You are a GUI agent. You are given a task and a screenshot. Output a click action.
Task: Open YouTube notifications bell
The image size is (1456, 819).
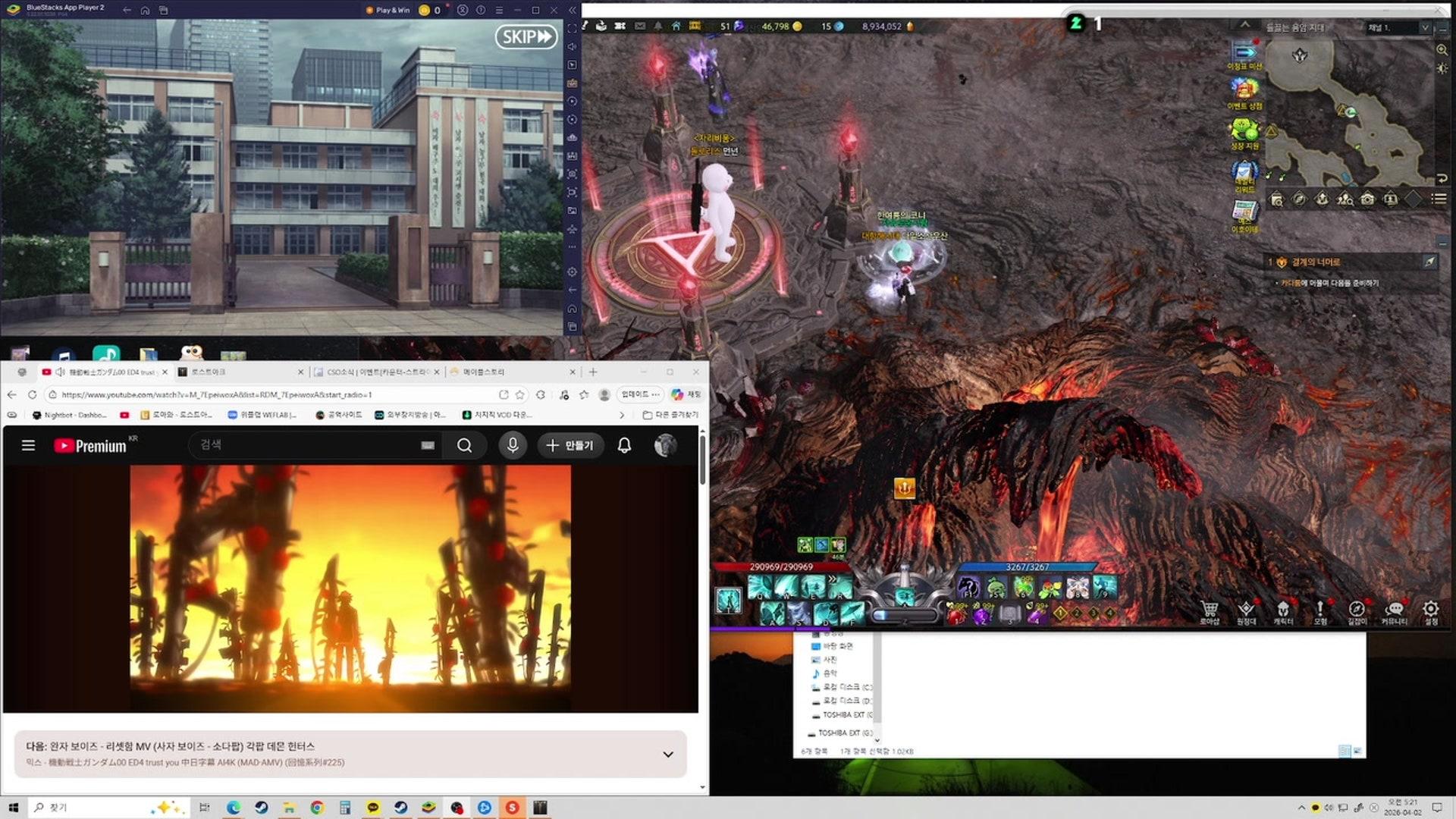click(624, 445)
